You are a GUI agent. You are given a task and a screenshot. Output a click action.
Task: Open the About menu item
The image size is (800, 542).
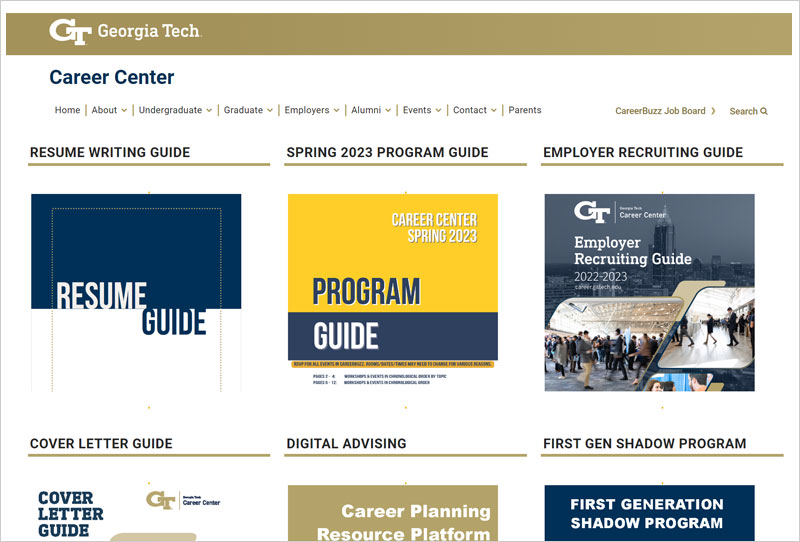104,110
